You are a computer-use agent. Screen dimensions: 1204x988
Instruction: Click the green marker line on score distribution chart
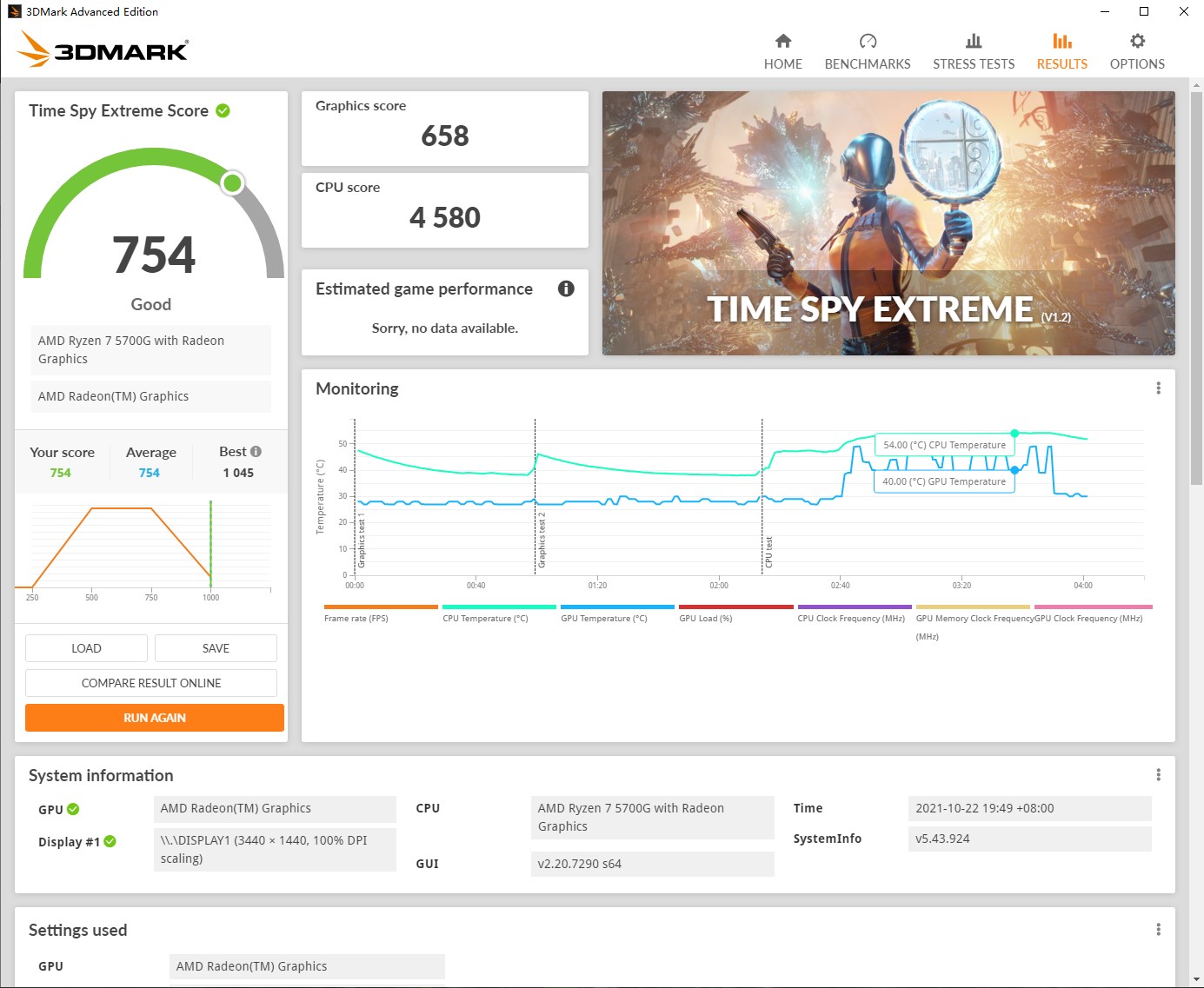(x=210, y=545)
